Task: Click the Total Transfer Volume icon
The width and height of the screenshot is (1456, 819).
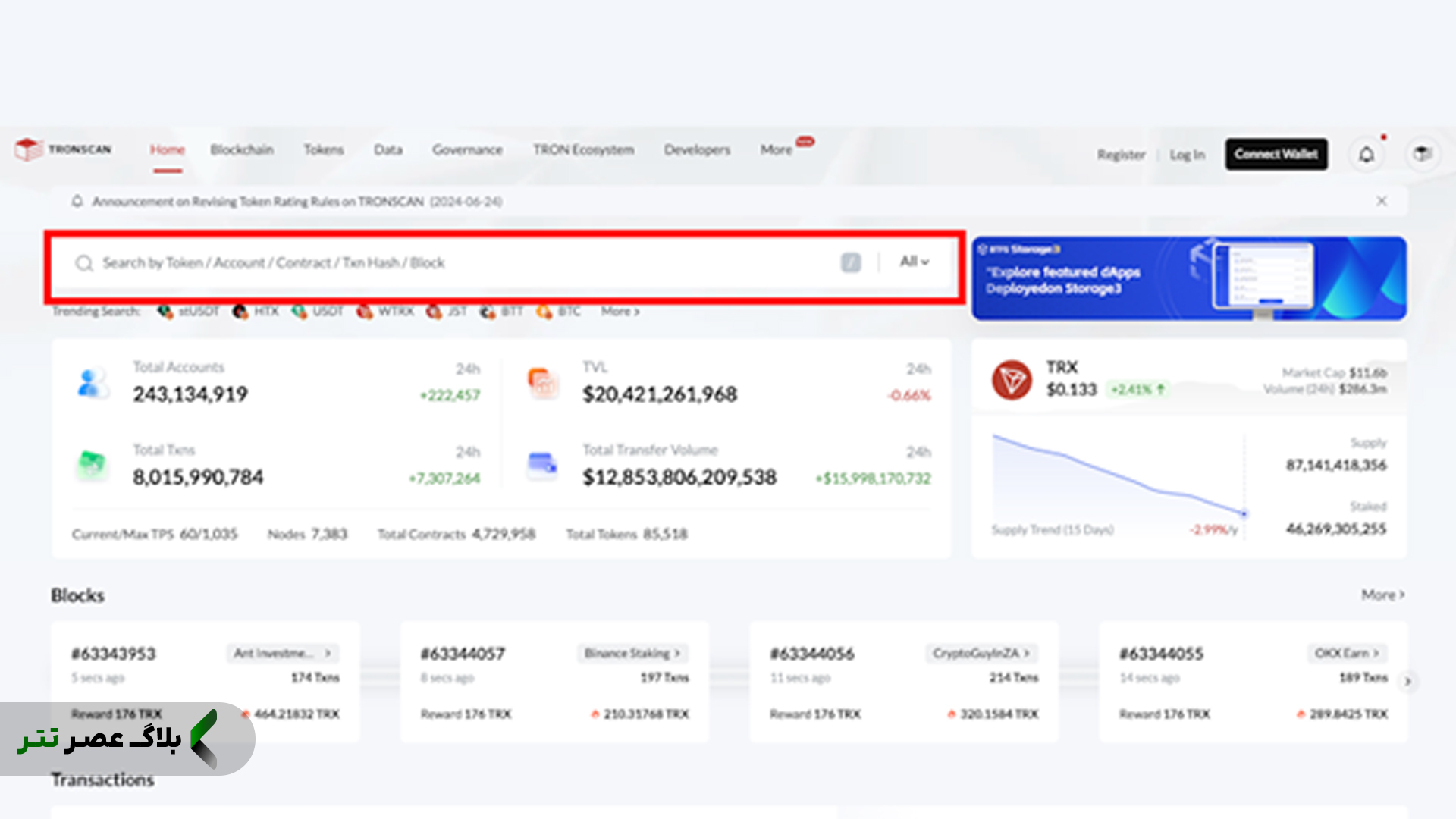Action: click(x=542, y=464)
